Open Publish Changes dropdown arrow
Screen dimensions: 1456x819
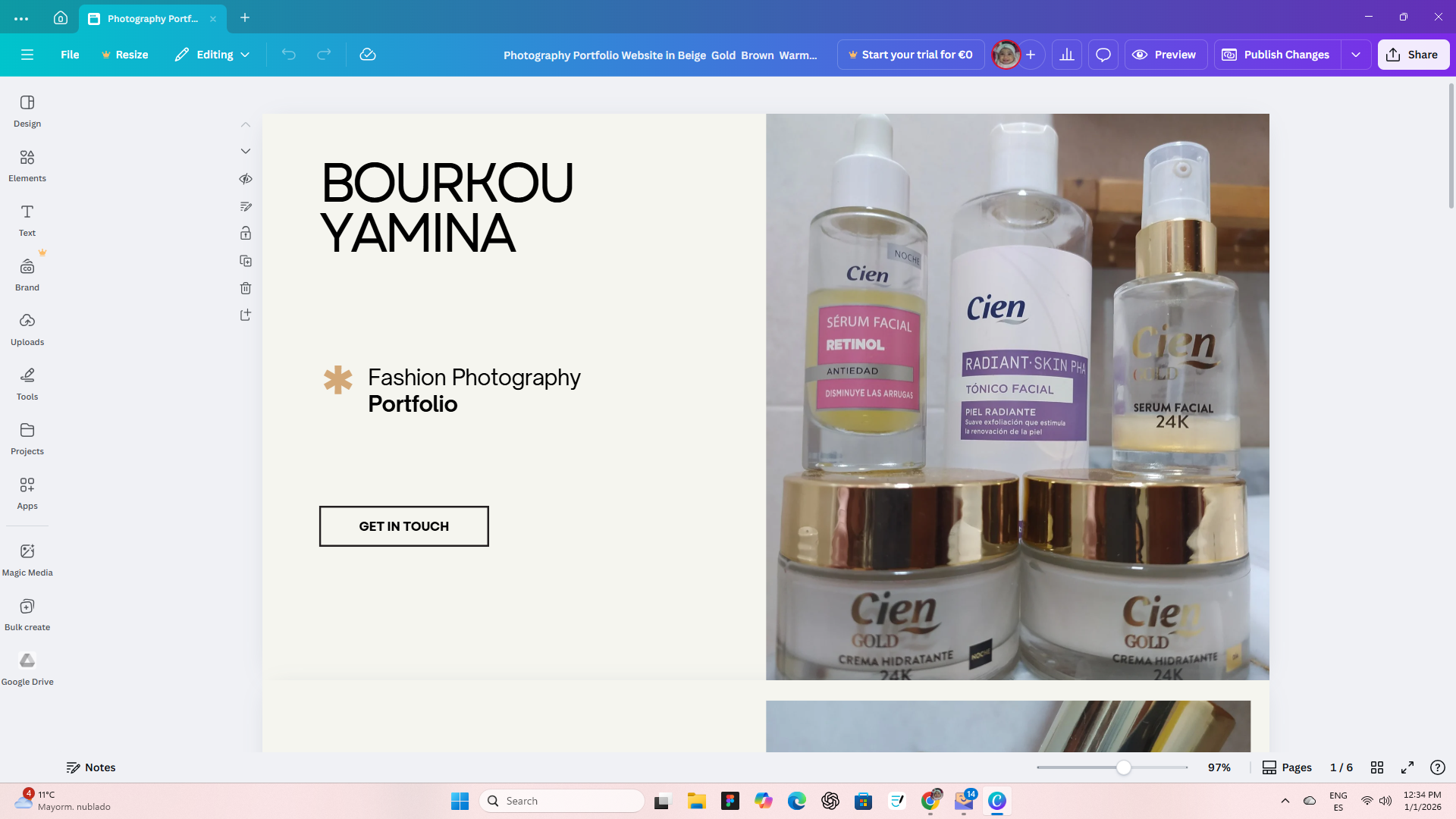click(x=1356, y=55)
